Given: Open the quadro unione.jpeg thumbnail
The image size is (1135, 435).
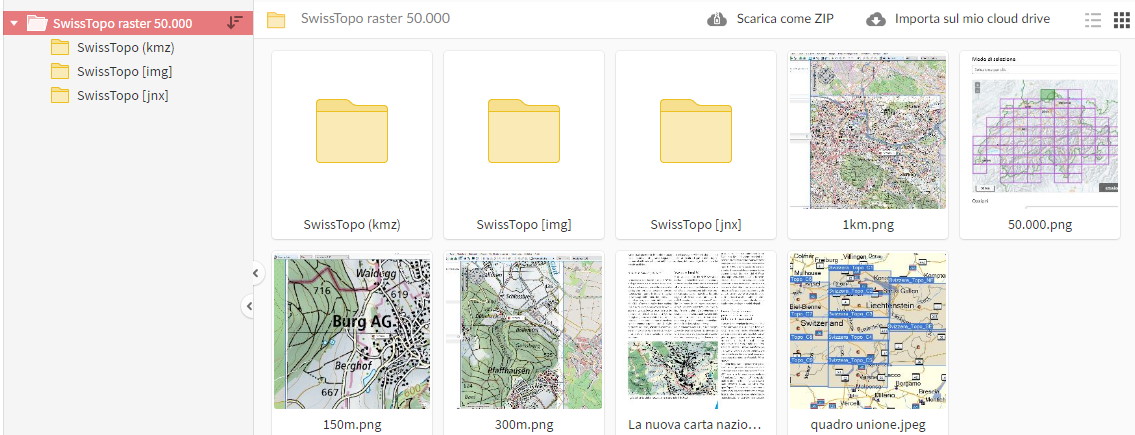Looking at the screenshot, I should coord(868,330).
